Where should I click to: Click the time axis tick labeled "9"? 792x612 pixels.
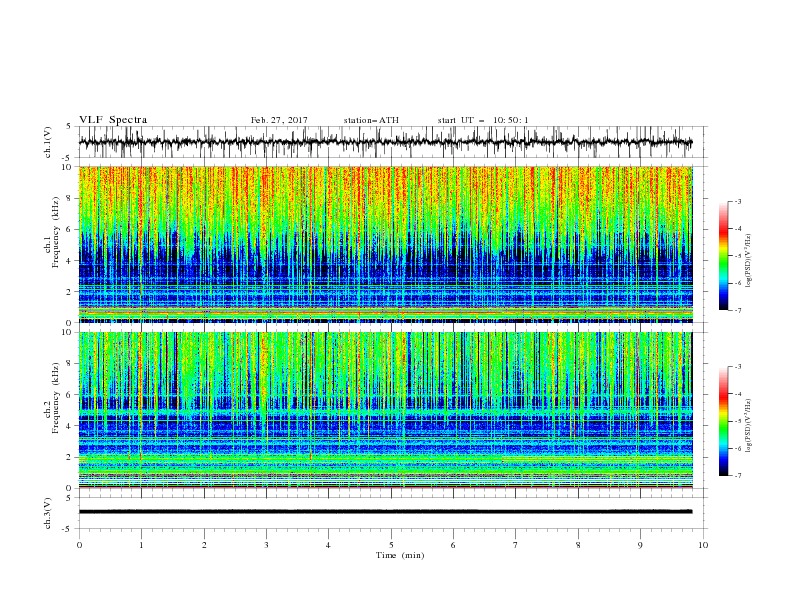coord(640,545)
